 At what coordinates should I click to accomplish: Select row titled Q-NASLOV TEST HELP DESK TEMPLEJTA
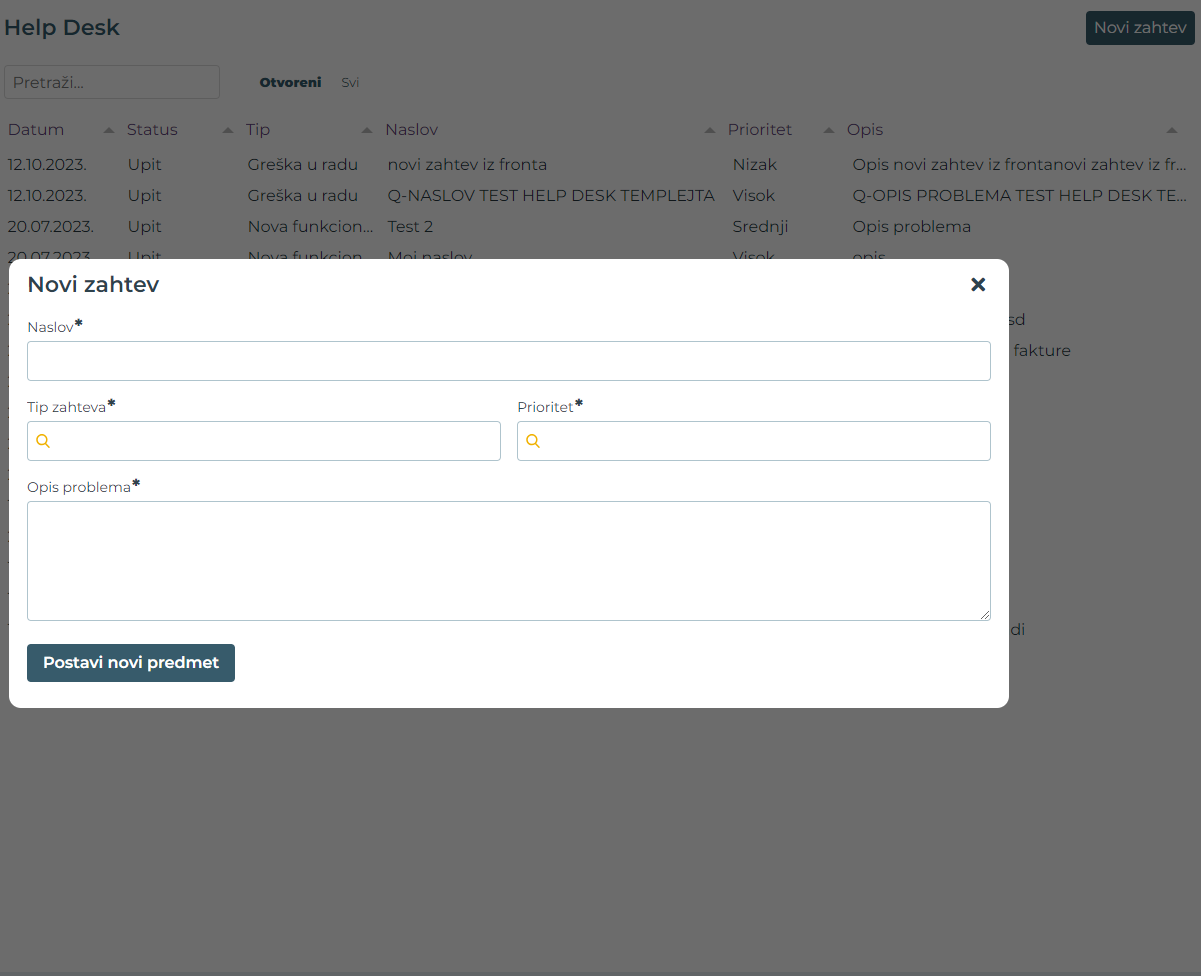pos(551,196)
